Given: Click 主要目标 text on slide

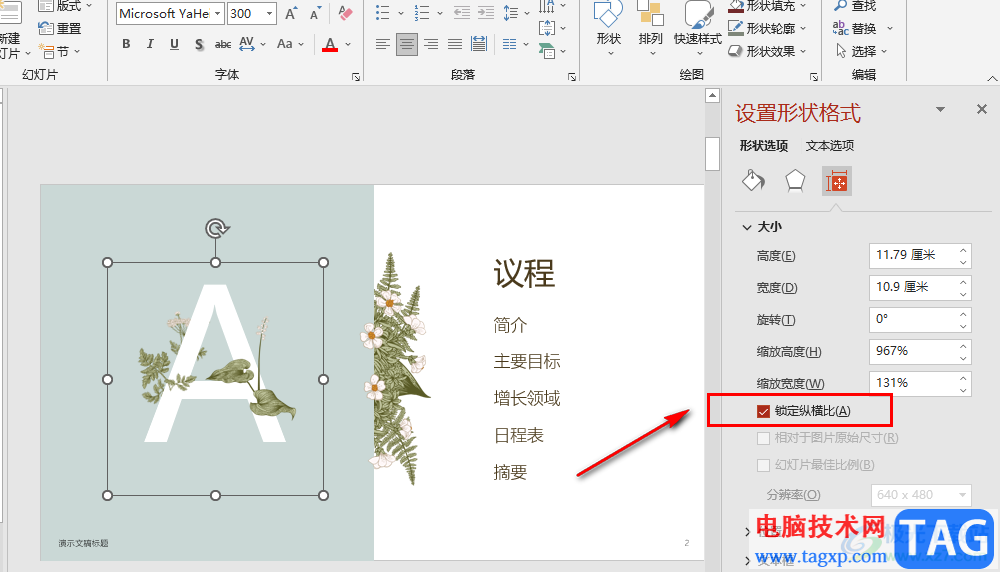Looking at the screenshot, I should (527, 362).
